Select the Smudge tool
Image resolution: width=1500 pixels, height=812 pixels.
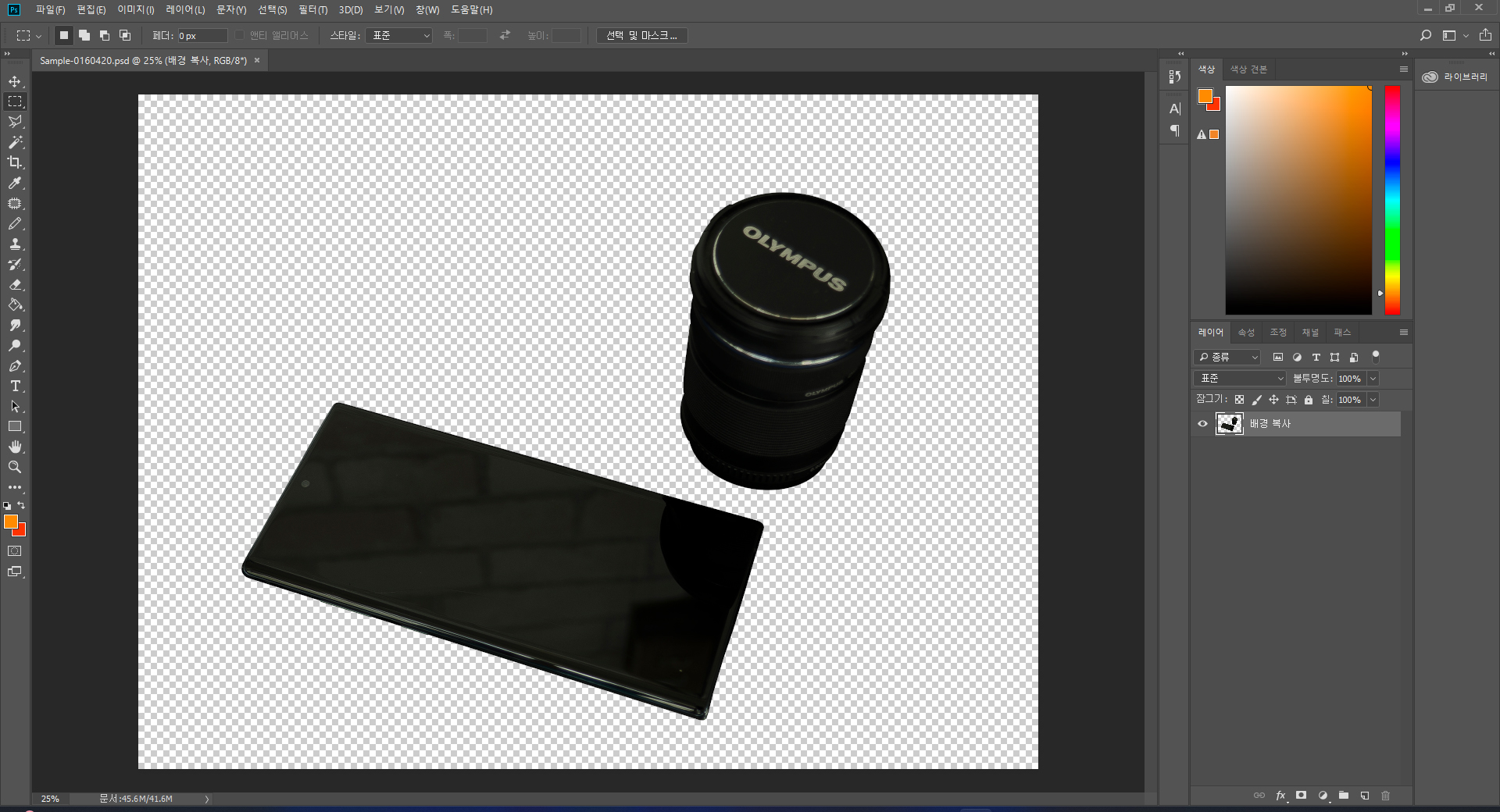pyautogui.click(x=15, y=325)
